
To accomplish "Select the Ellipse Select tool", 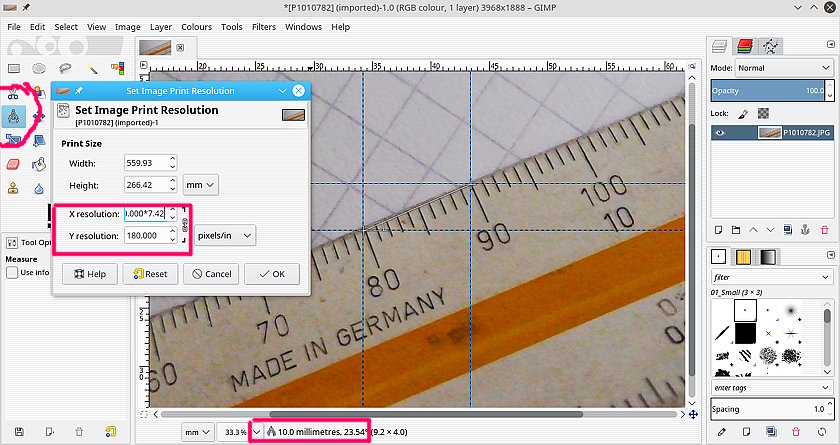I will [39, 69].
